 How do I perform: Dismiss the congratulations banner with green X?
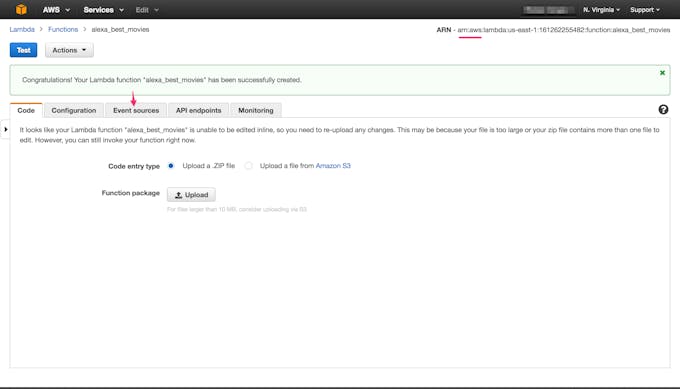click(x=662, y=73)
